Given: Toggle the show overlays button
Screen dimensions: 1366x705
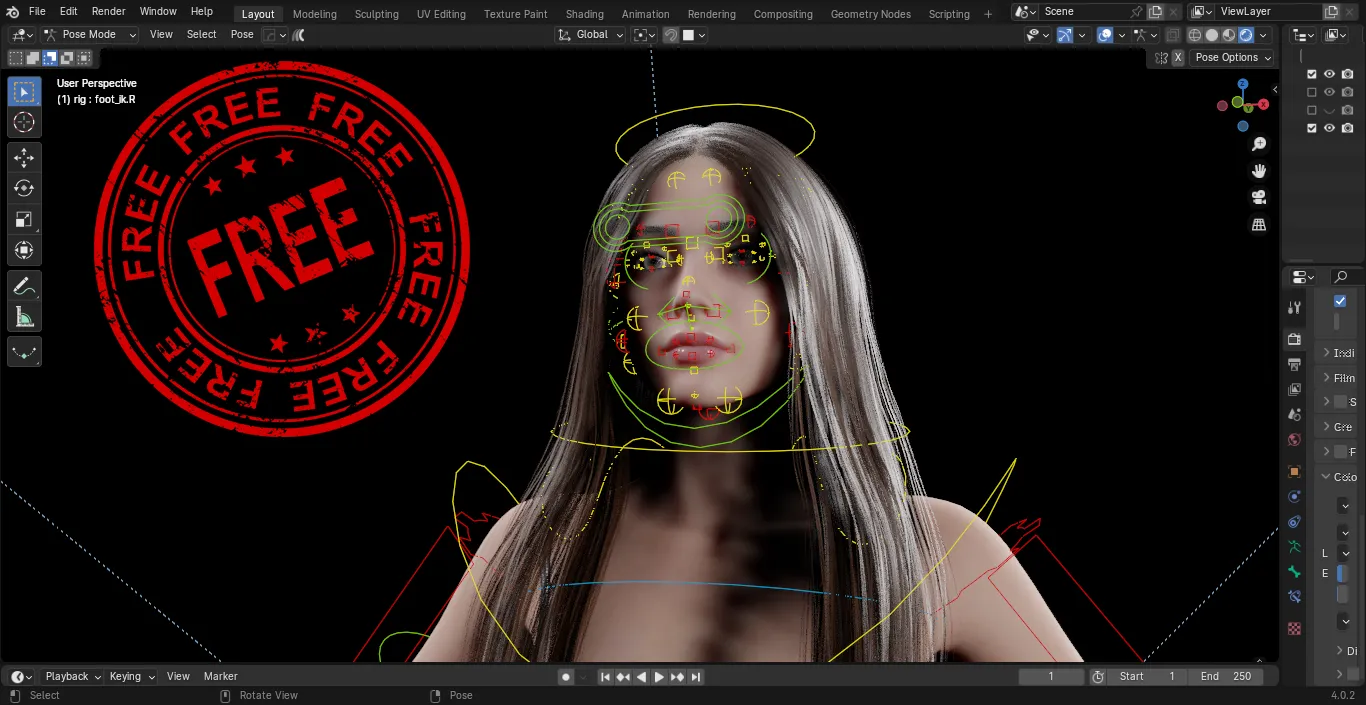Looking at the screenshot, I should click(1105, 35).
